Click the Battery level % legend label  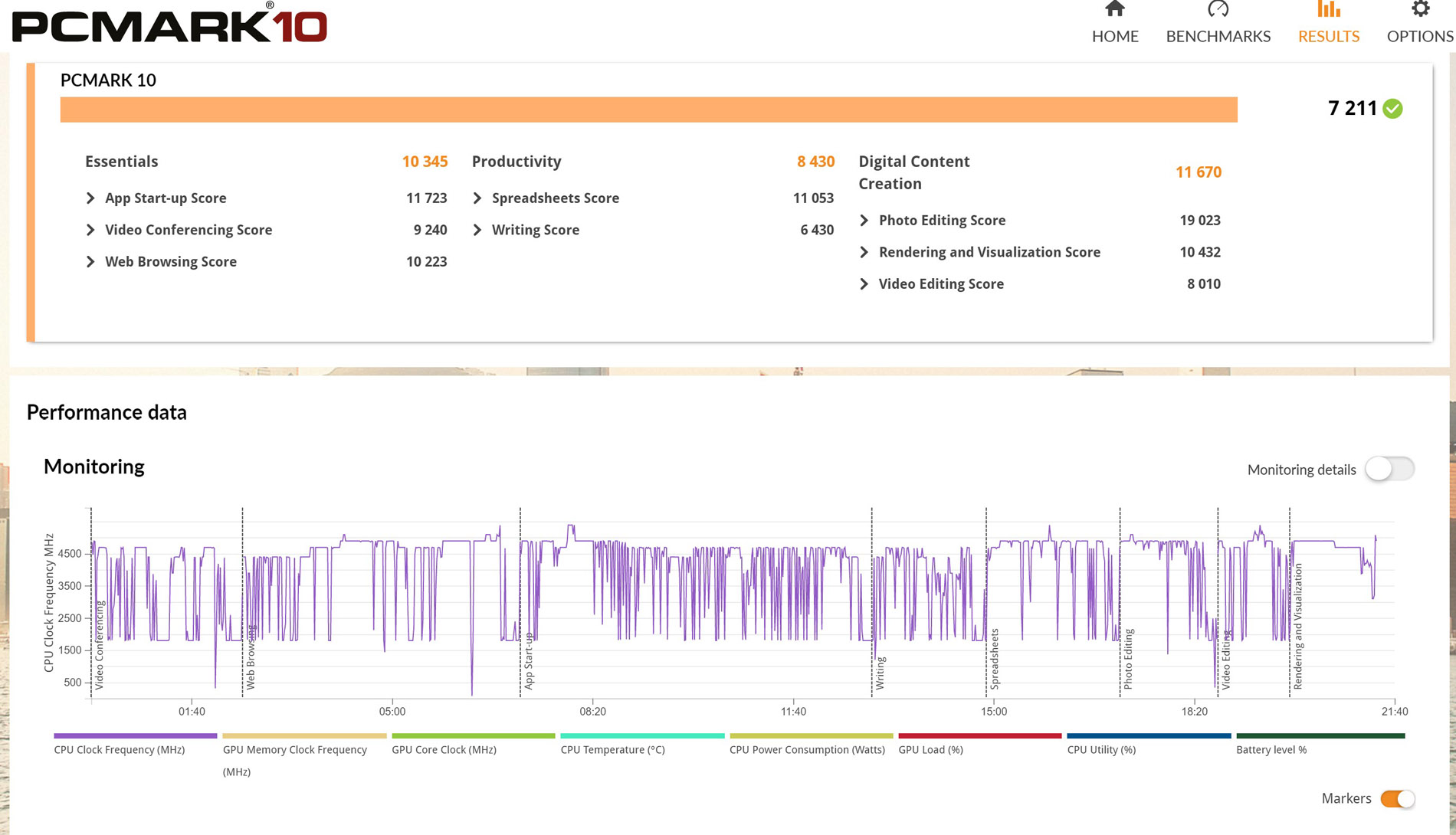tap(1271, 750)
